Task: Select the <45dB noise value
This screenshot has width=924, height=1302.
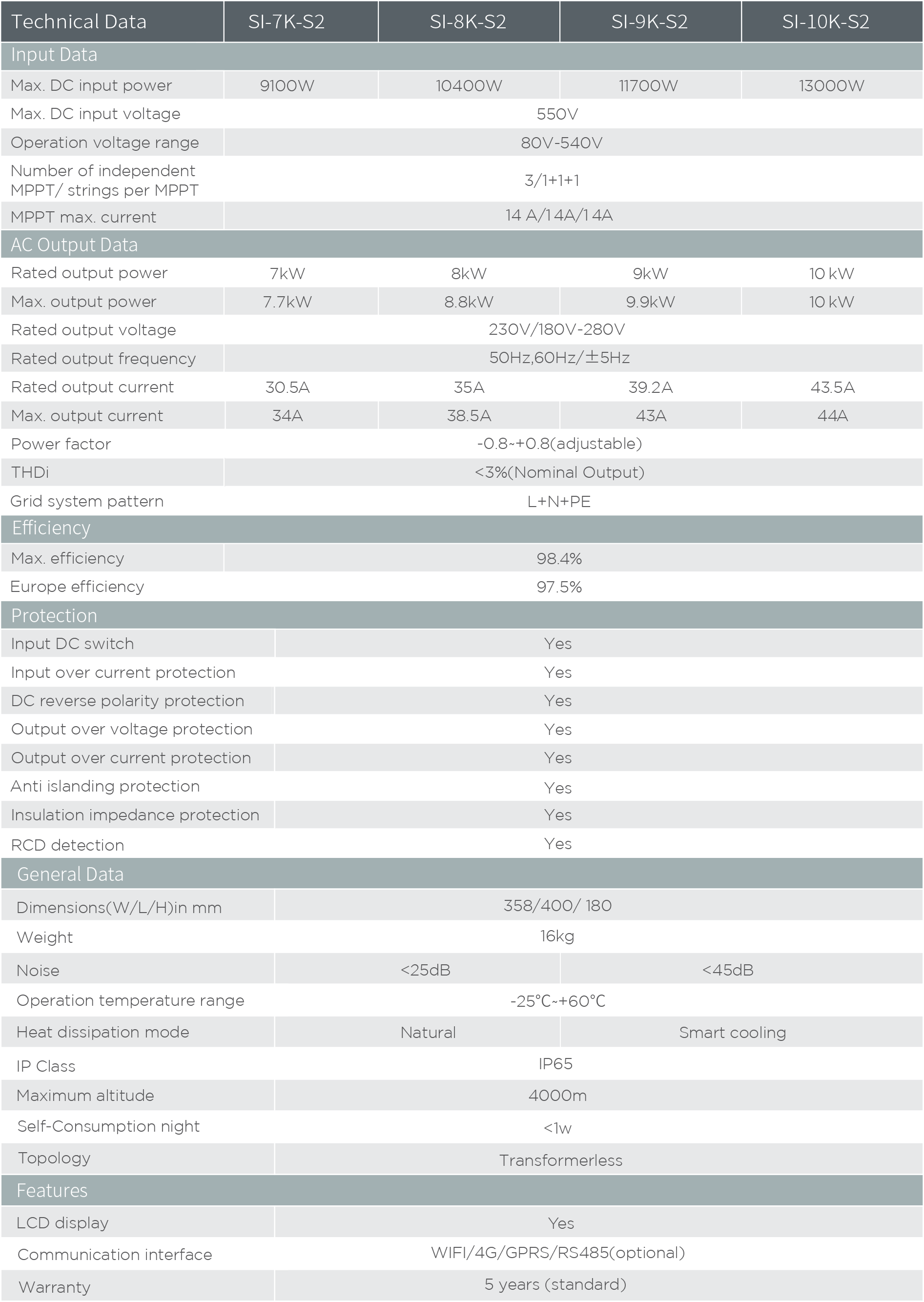Action: (727, 970)
